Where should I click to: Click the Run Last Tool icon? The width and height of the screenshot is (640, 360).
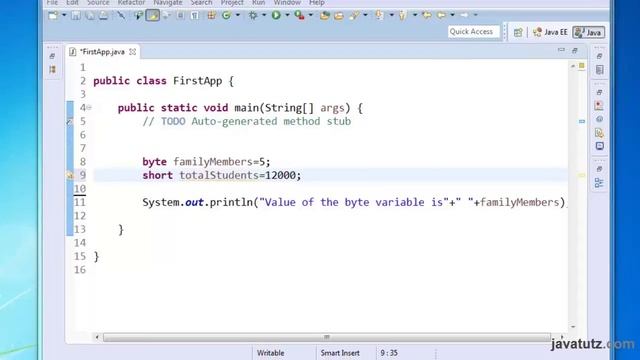300,16
